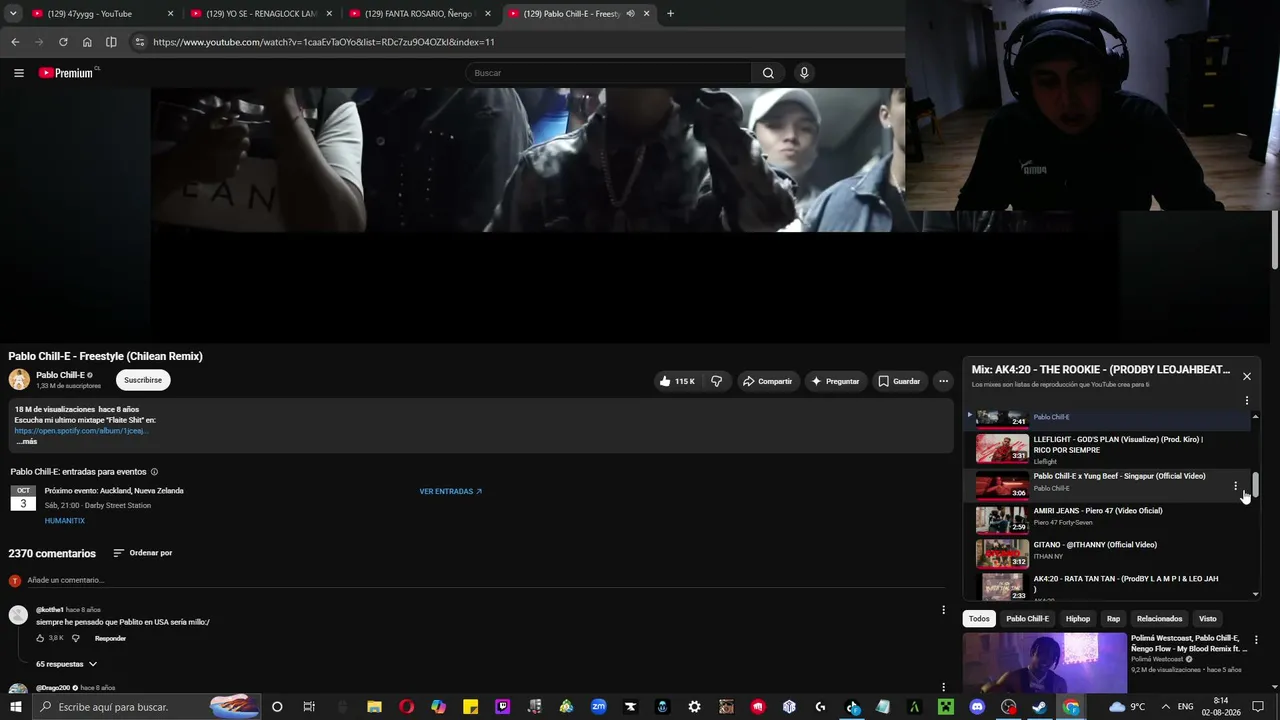Click the page vertical scrollbar thumb
Viewport: 1280px width, 720px height.
[x=1275, y=240]
